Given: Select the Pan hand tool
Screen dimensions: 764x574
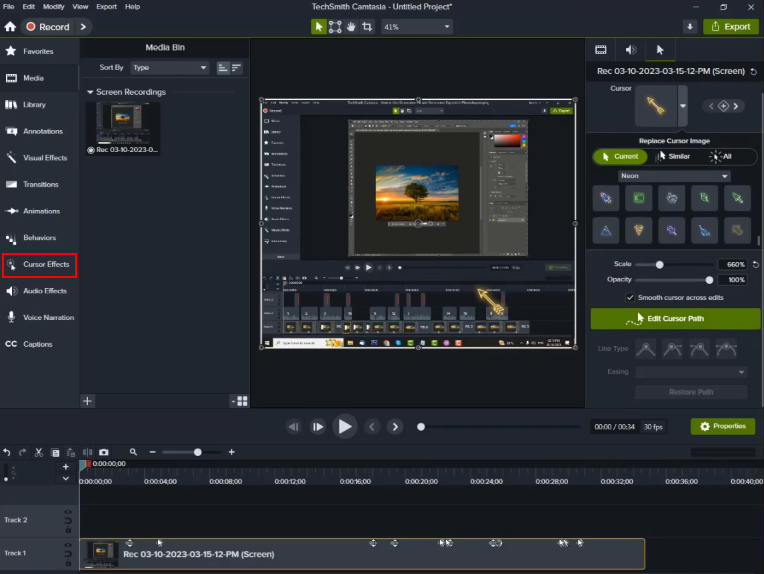Looking at the screenshot, I should coord(352,27).
